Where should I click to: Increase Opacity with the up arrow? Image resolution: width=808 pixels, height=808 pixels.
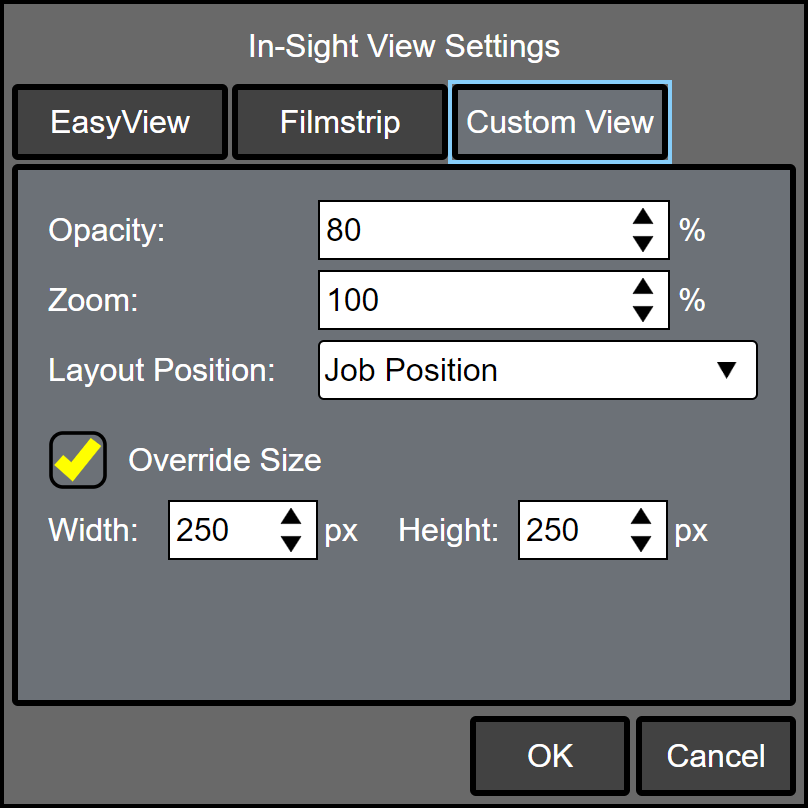point(643,217)
